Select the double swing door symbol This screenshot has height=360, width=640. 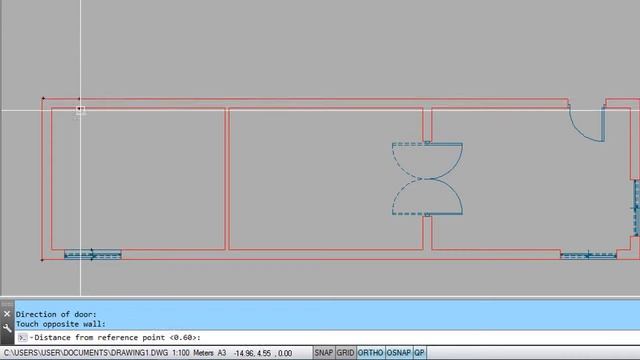(427, 179)
